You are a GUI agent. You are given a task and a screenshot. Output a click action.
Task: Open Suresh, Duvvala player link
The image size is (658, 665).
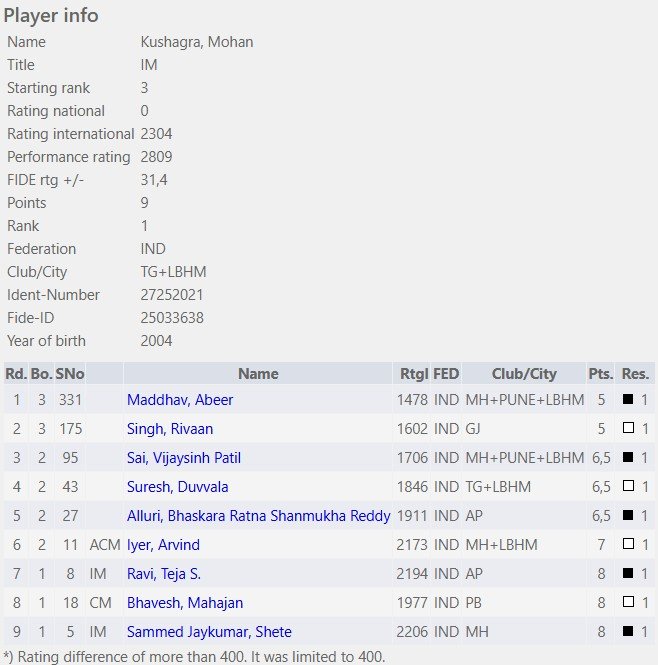tap(177, 487)
